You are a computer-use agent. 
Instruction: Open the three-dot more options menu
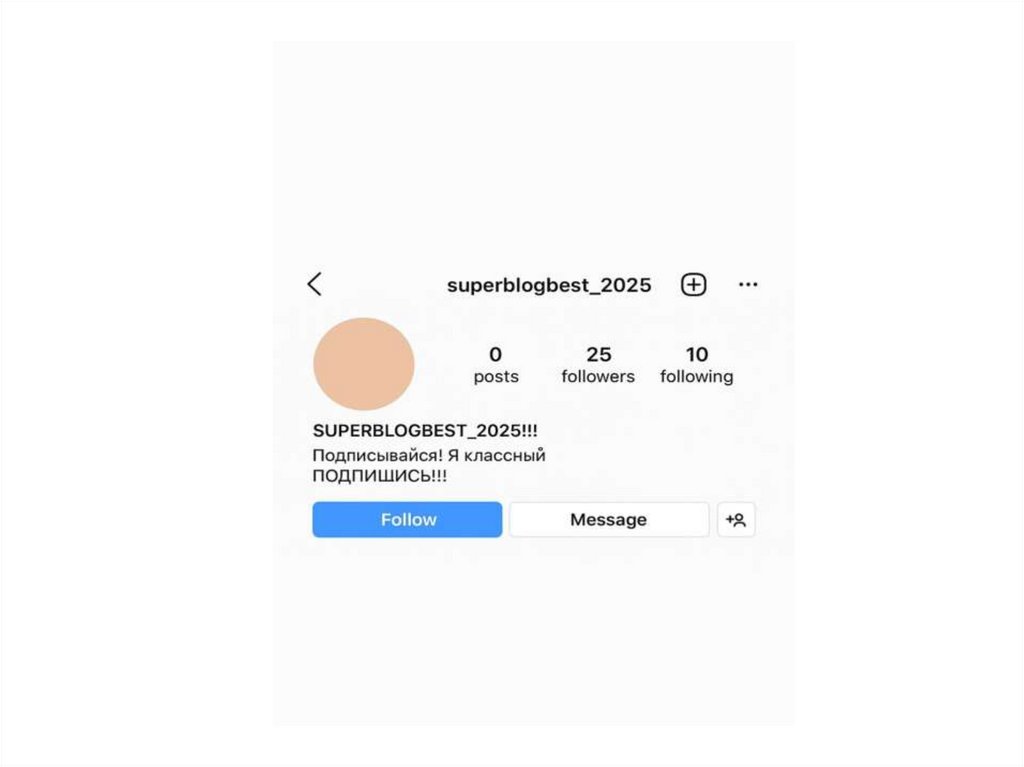click(748, 284)
